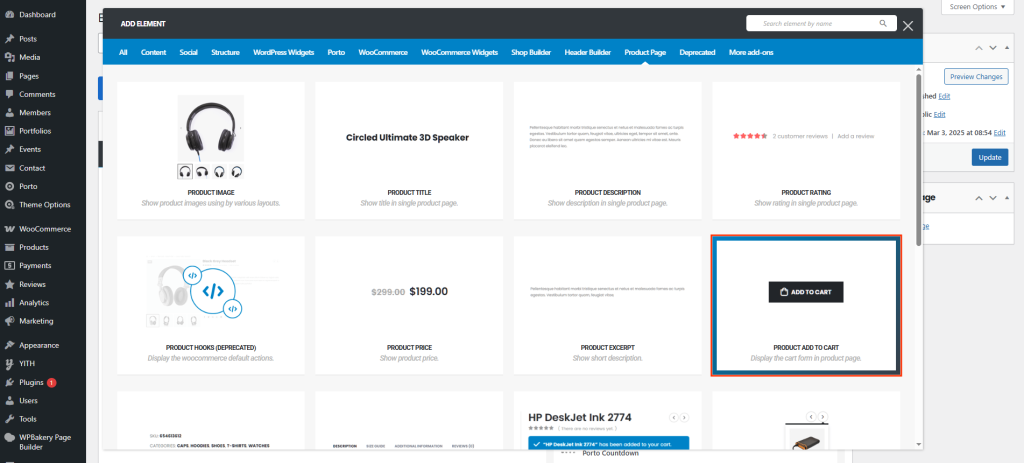Click the Analytics sidebar icon

pyautogui.click(x=9, y=302)
